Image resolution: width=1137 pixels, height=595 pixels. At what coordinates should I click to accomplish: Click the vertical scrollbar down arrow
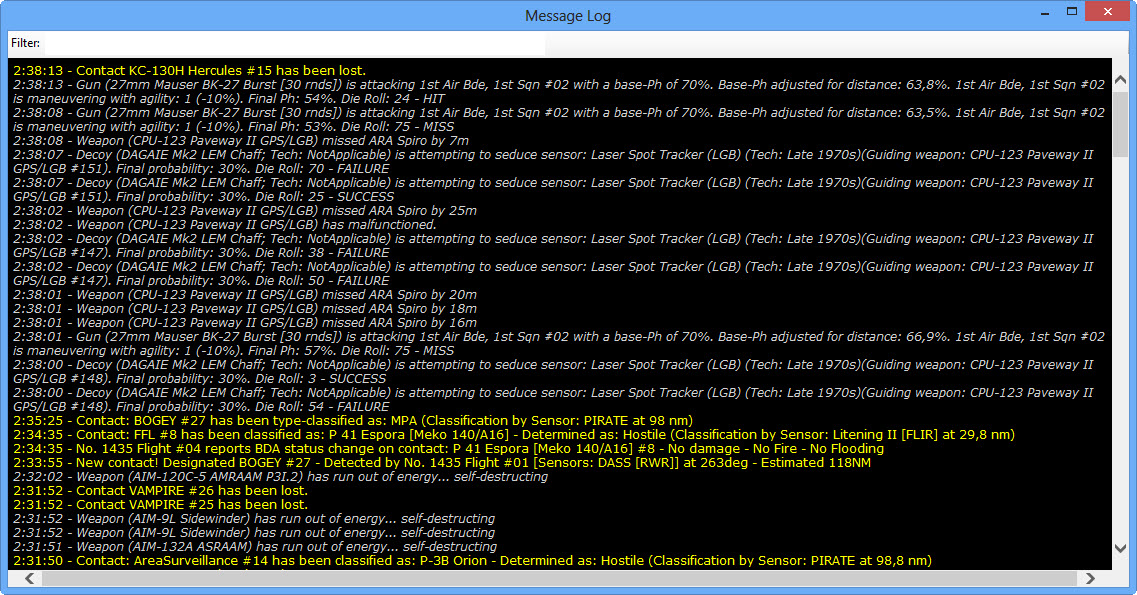1120,549
